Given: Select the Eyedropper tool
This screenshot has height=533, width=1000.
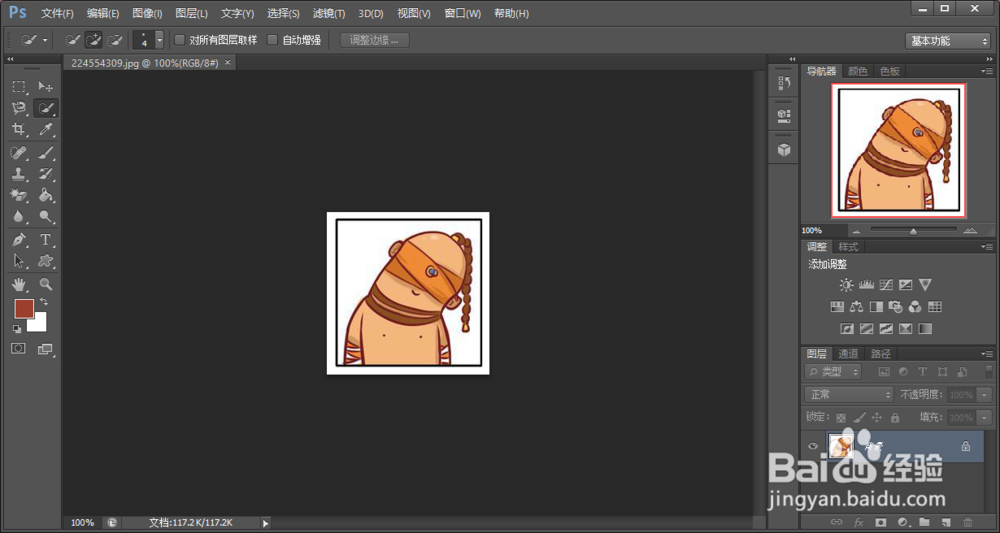Looking at the screenshot, I should coord(45,130).
